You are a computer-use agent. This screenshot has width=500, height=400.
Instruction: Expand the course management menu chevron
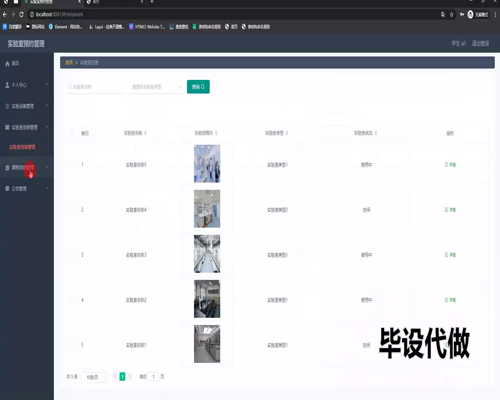click(x=47, y=167)
